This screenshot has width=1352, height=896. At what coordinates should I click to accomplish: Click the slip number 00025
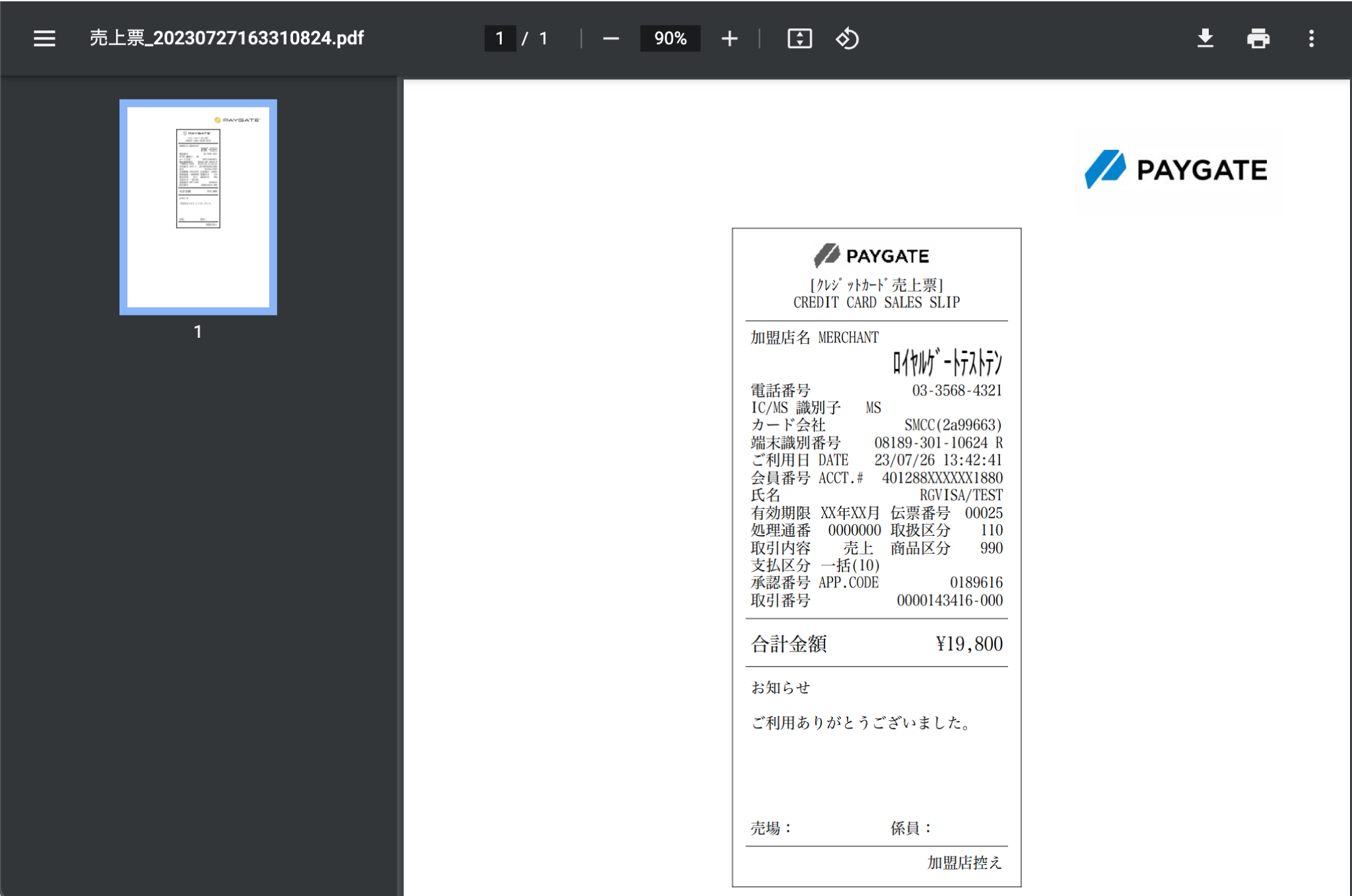[x=984, y=513]
